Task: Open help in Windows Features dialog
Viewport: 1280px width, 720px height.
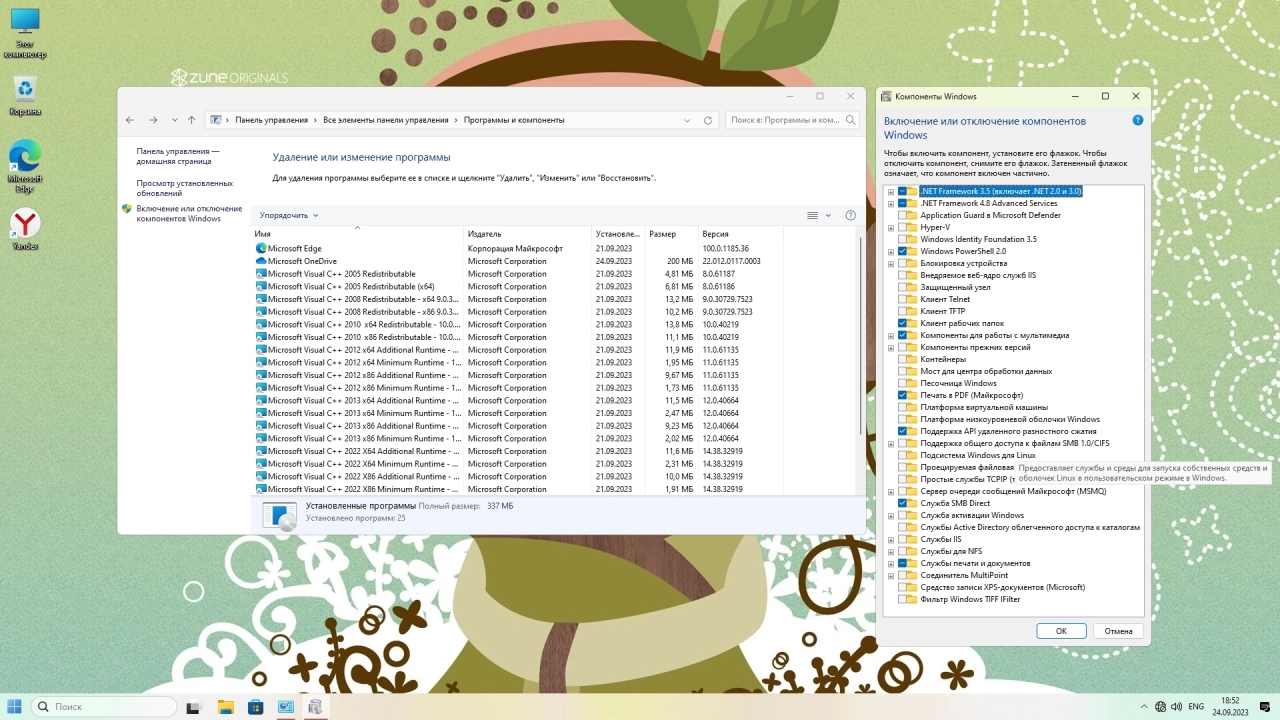Action: click(1138, 120)
